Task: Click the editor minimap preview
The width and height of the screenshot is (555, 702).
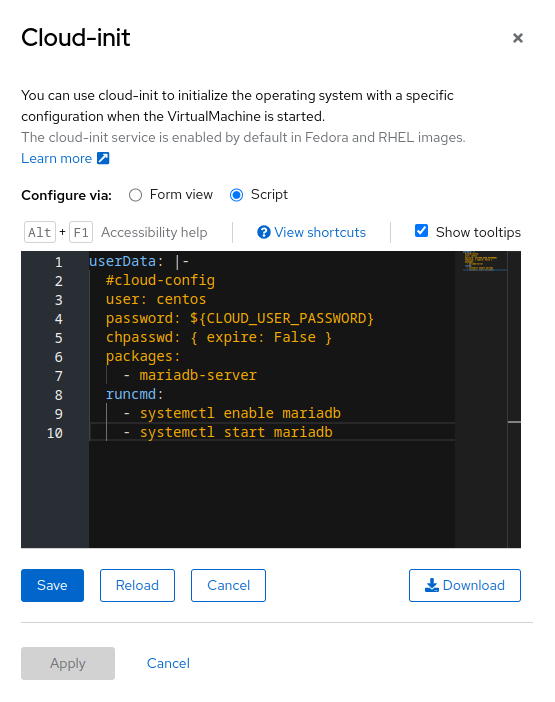Action: click(x=481, y=262)
